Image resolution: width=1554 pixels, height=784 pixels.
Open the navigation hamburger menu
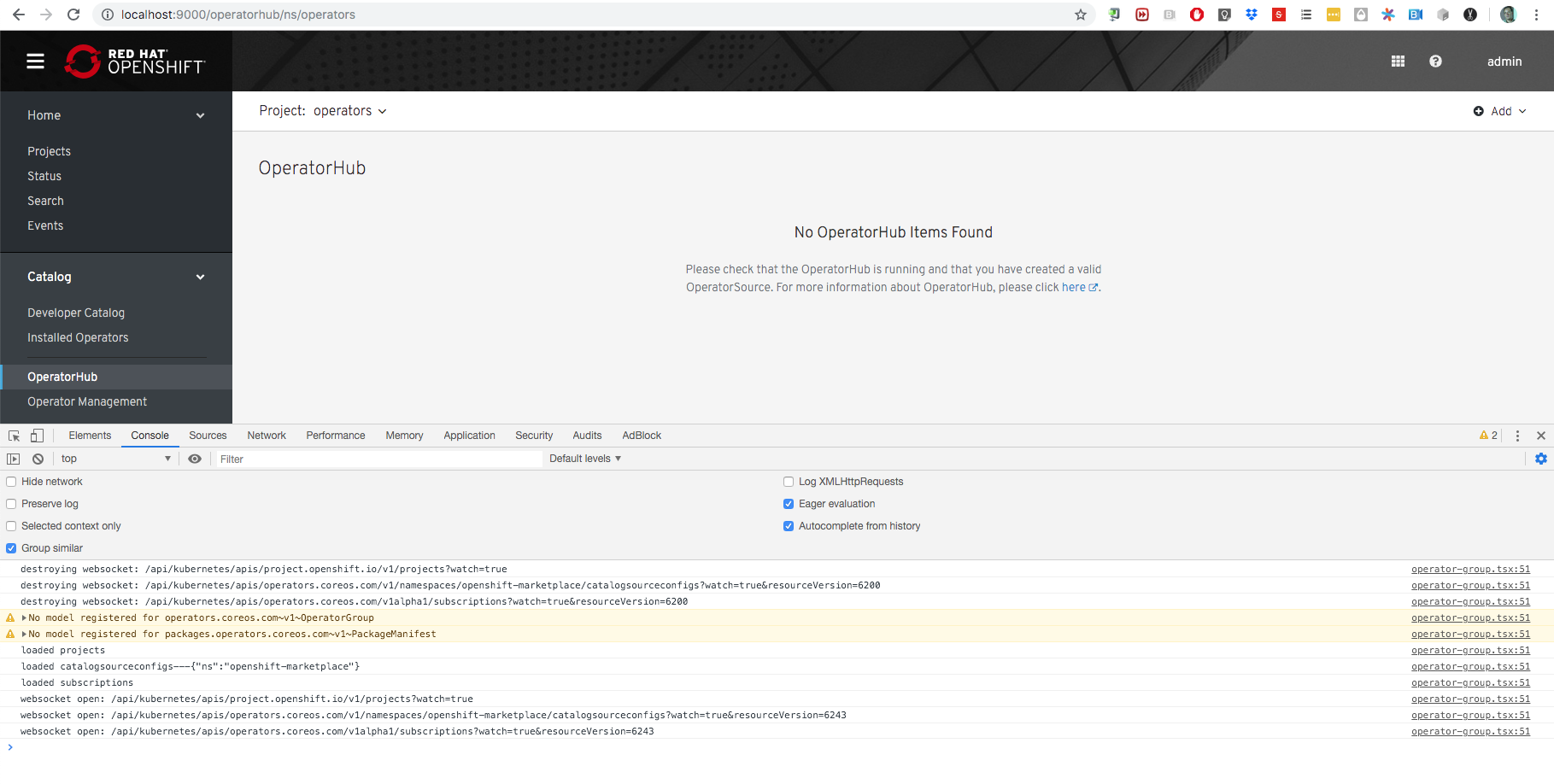click(x=35, y=61)
